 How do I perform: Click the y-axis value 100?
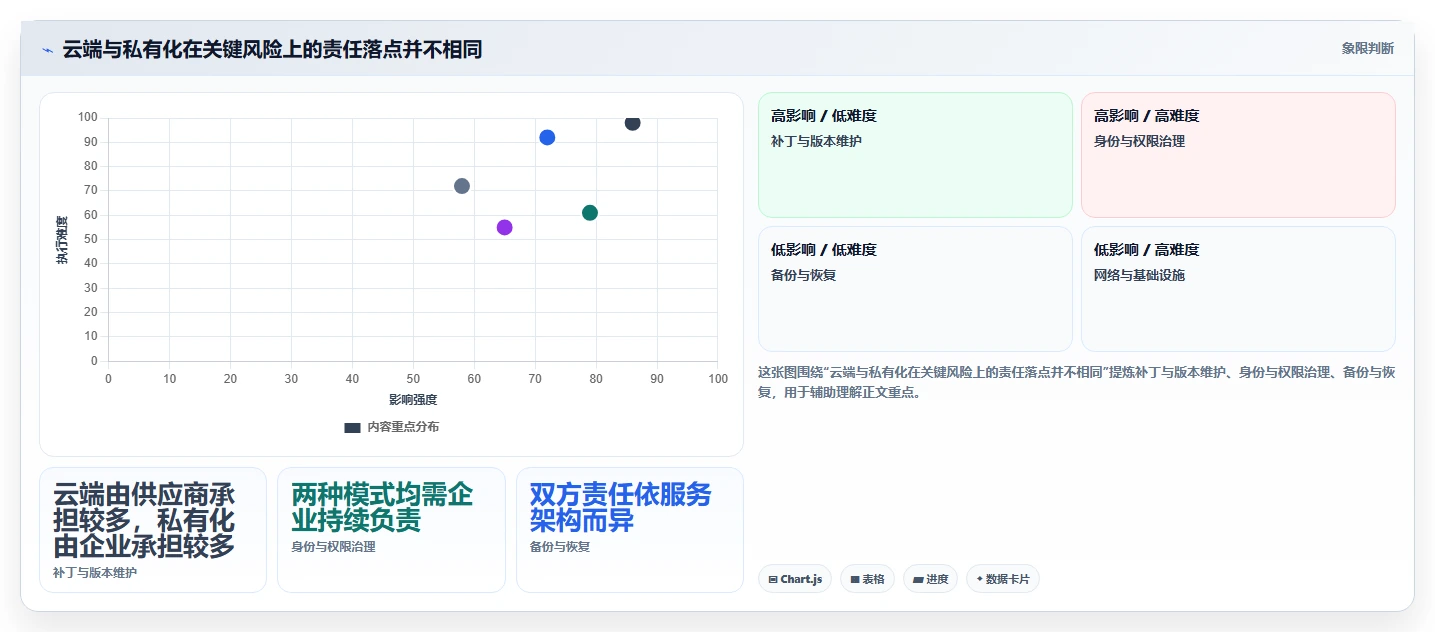click(88, 118)
